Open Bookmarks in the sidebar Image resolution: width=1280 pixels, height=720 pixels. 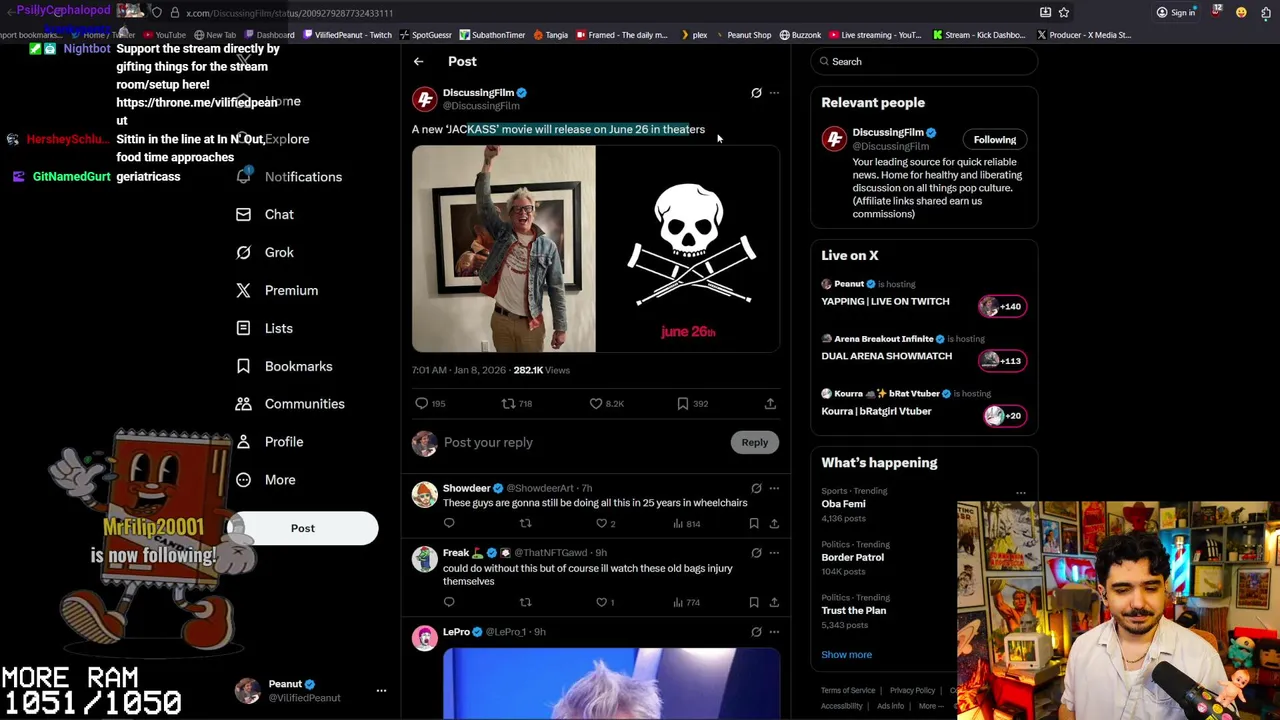pos(284,367)
